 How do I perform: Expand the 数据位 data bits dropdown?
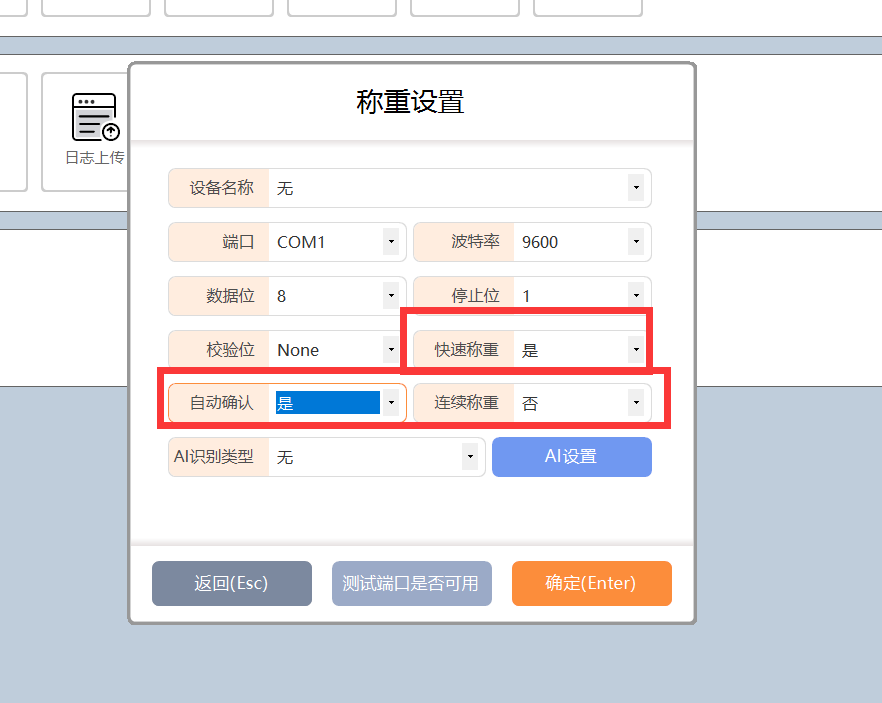coord(391,296)
